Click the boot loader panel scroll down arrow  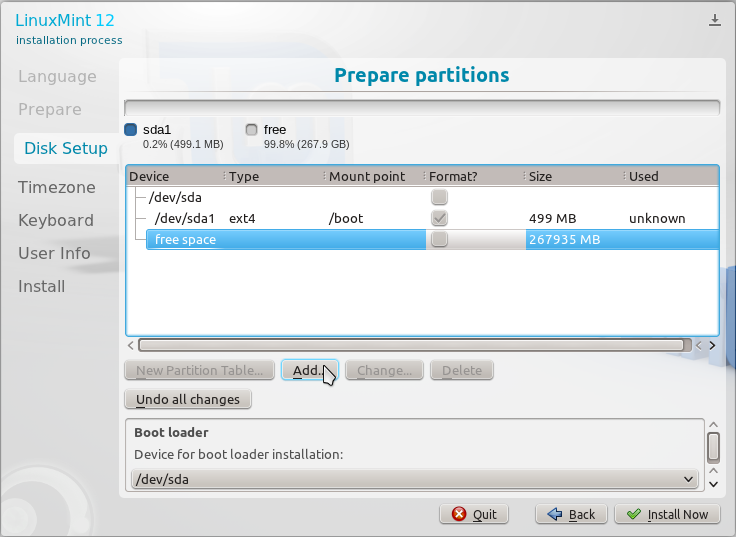[713, 481]
